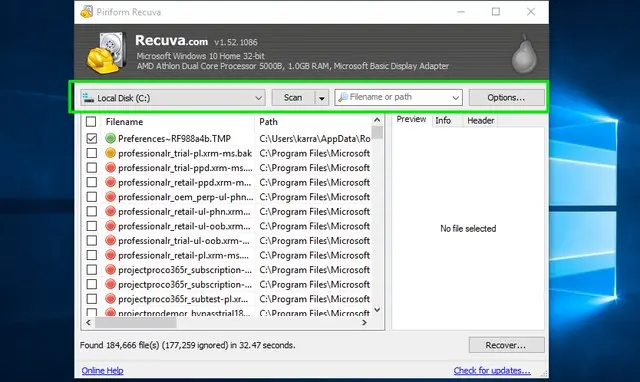Click red status dot for professionalr_retail-ppd.xrm-m

point(110,182)
